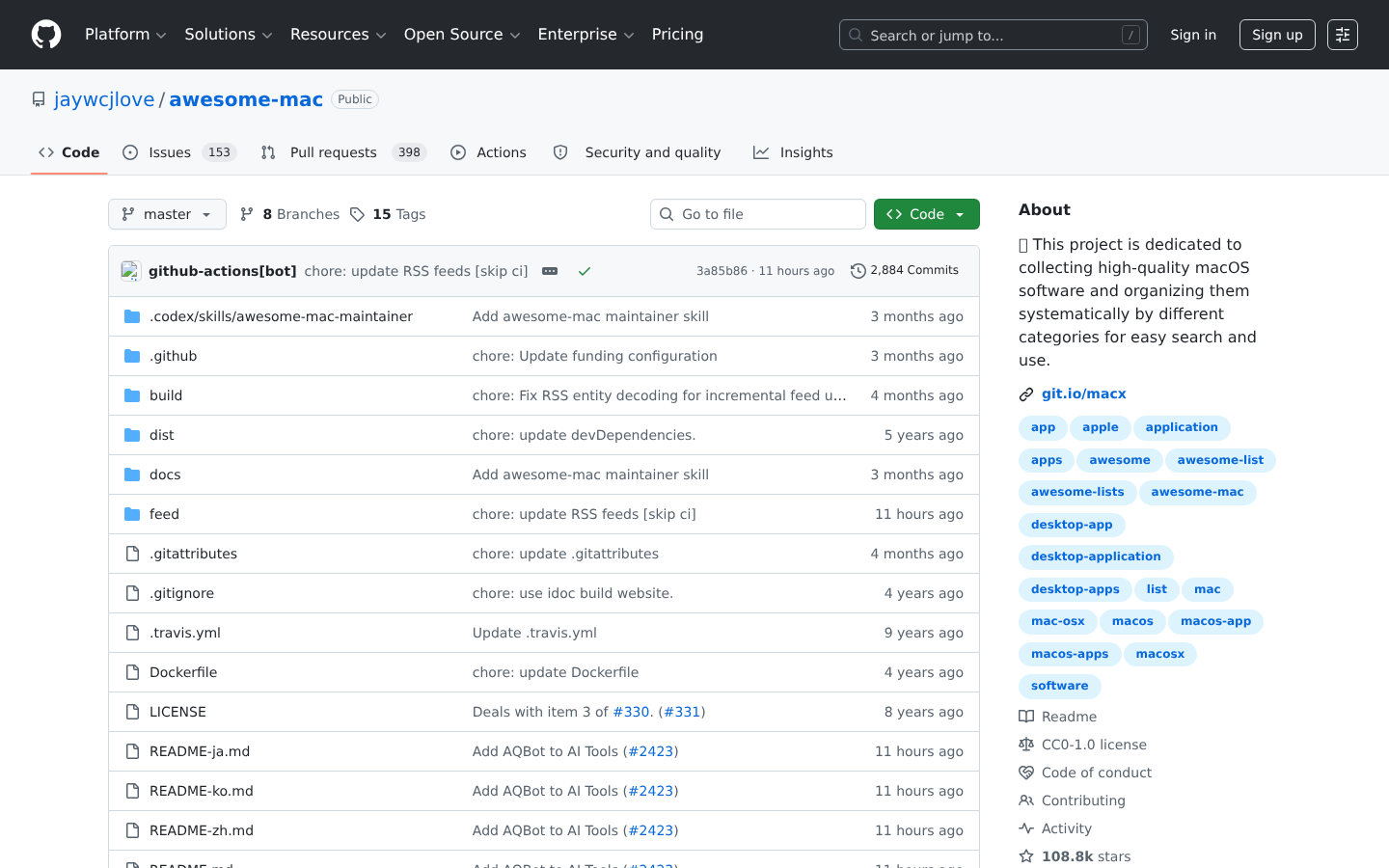Open commit 3a85b86 link

[x=722, y=271]
